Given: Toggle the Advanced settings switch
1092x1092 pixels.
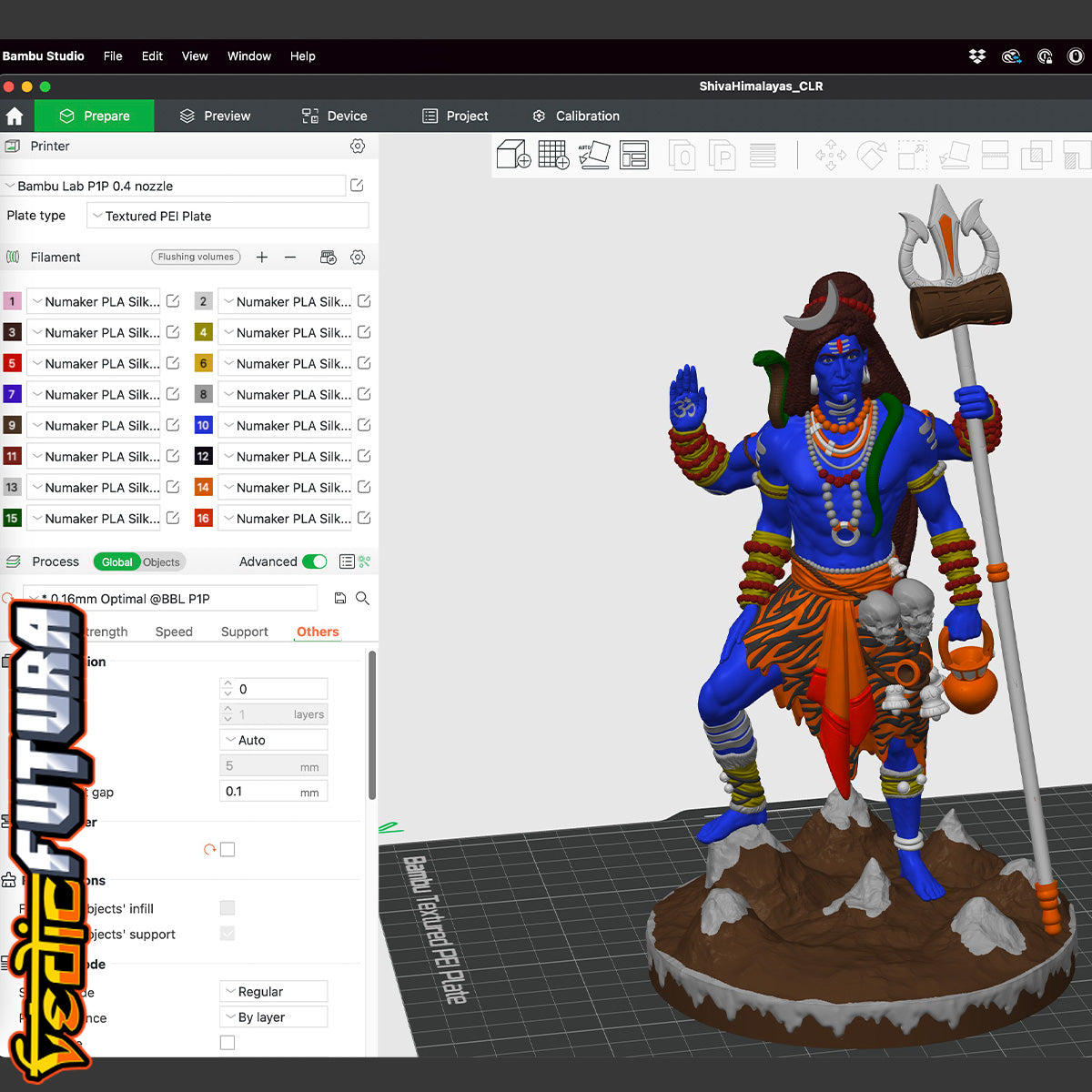Looking at the screenshot, I should point(314,561).
